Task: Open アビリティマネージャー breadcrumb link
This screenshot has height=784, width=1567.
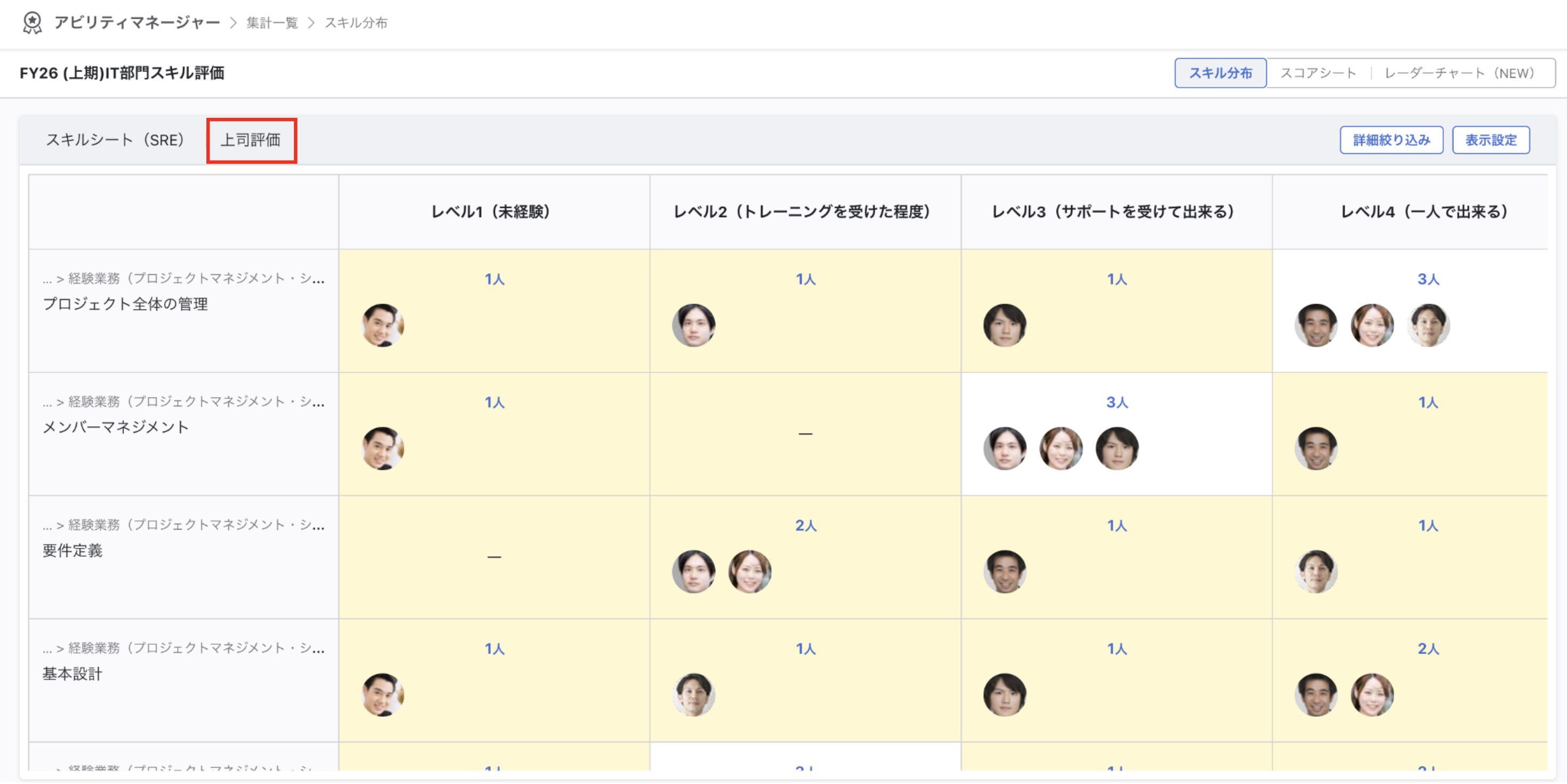Action: pyautogui.click(x=137, y=23)
